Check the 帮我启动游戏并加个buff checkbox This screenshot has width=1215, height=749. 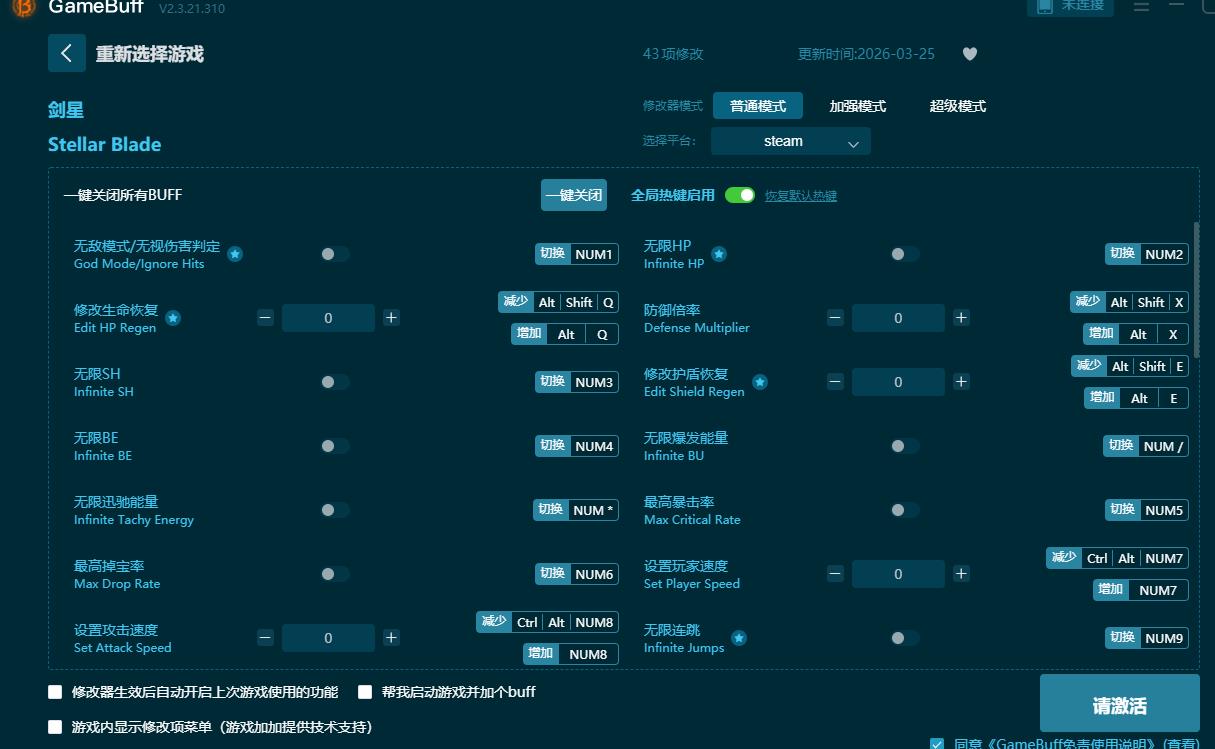[x=365, y=691]
